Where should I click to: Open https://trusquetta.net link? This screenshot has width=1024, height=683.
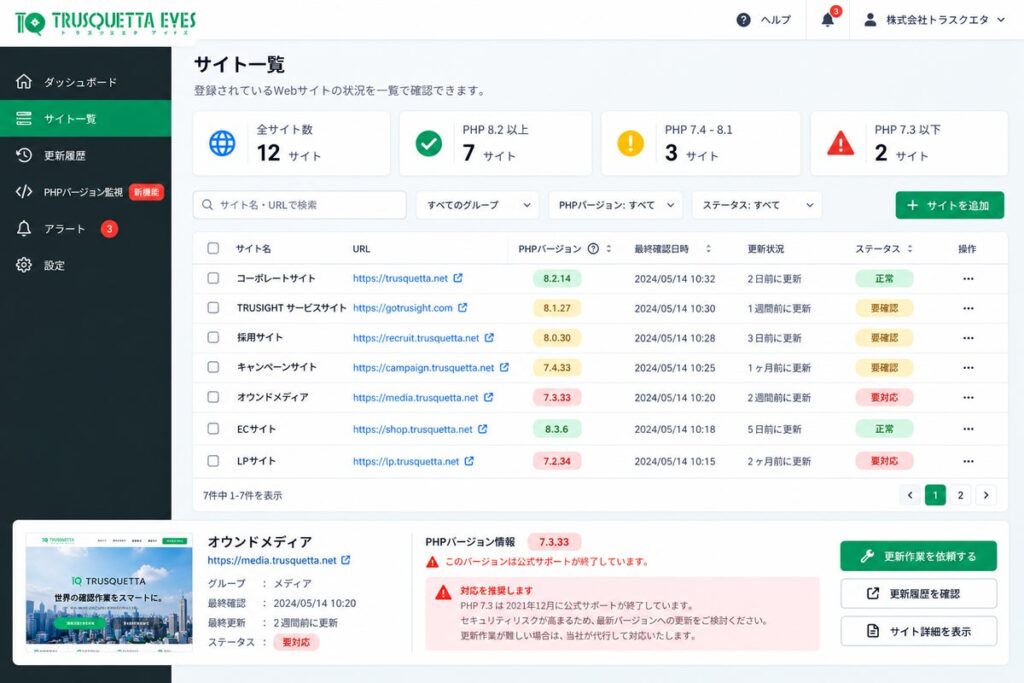point(400,278)
